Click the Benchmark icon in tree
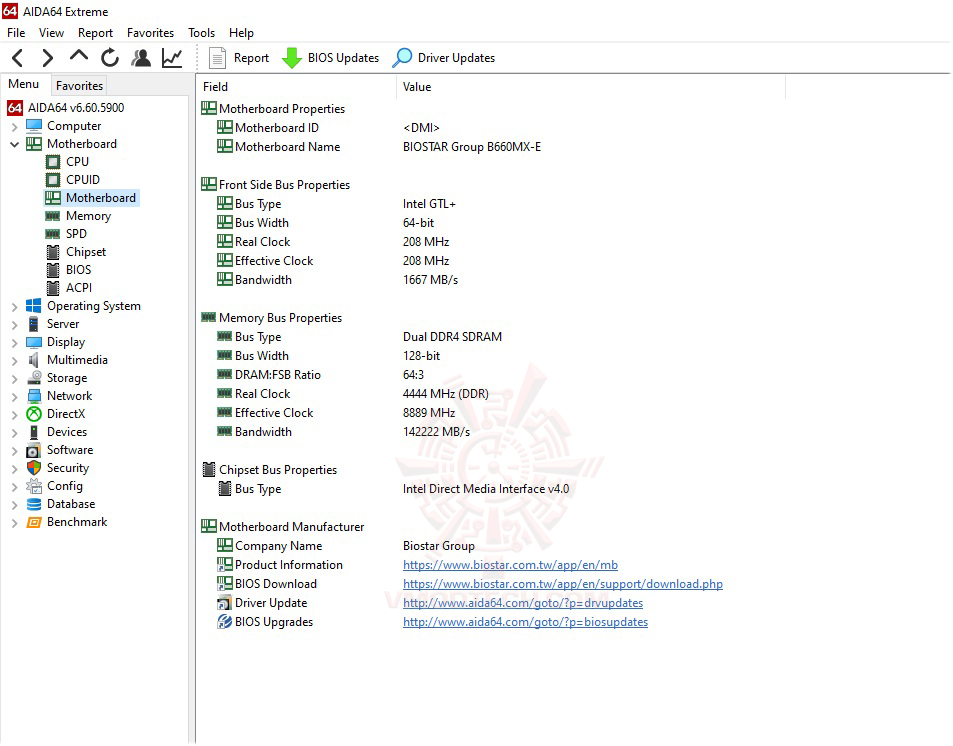The height and width of the screenshot is (746, 953). point(34,522)
